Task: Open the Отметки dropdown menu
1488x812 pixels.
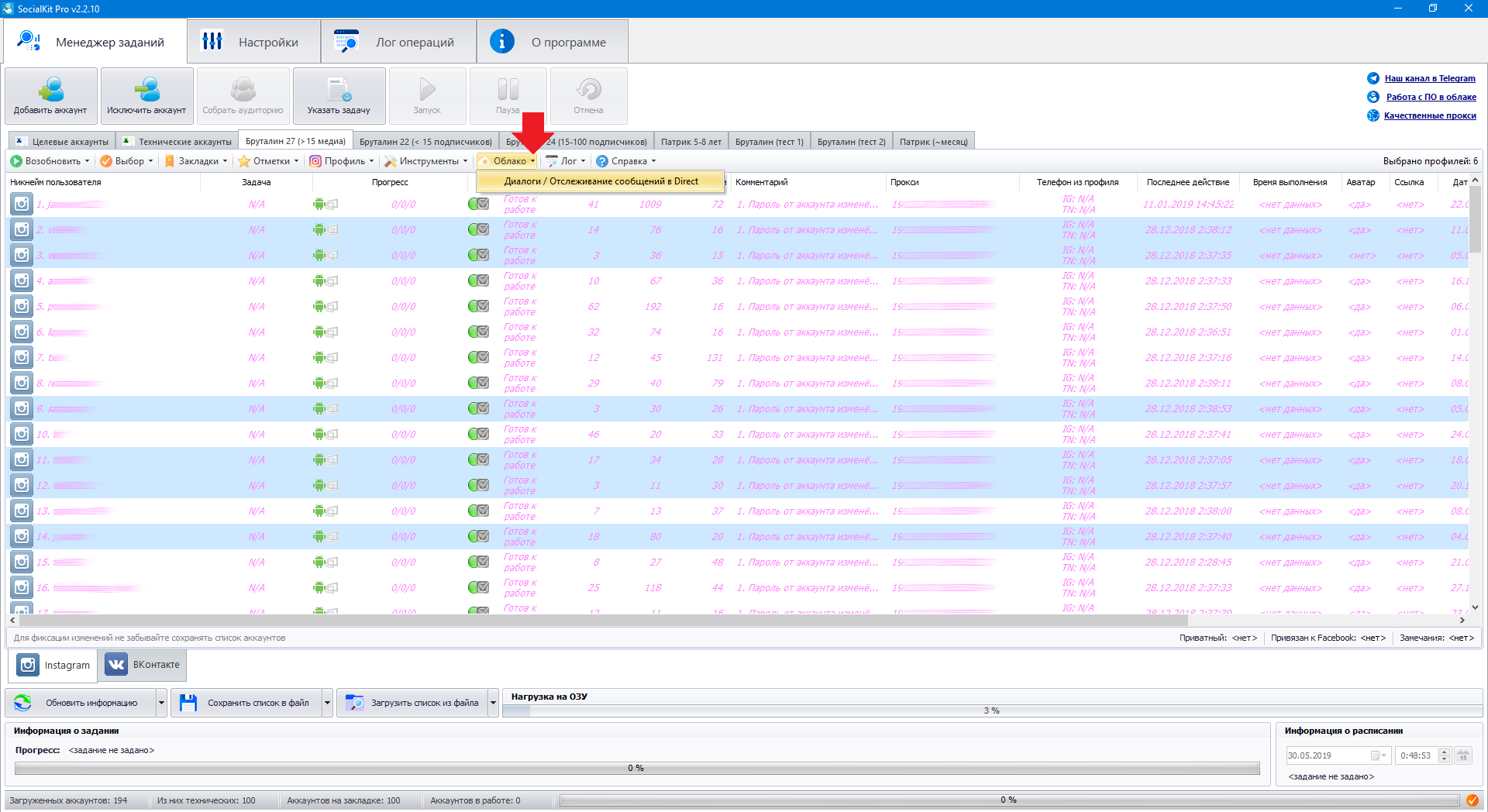Action: 268,161
